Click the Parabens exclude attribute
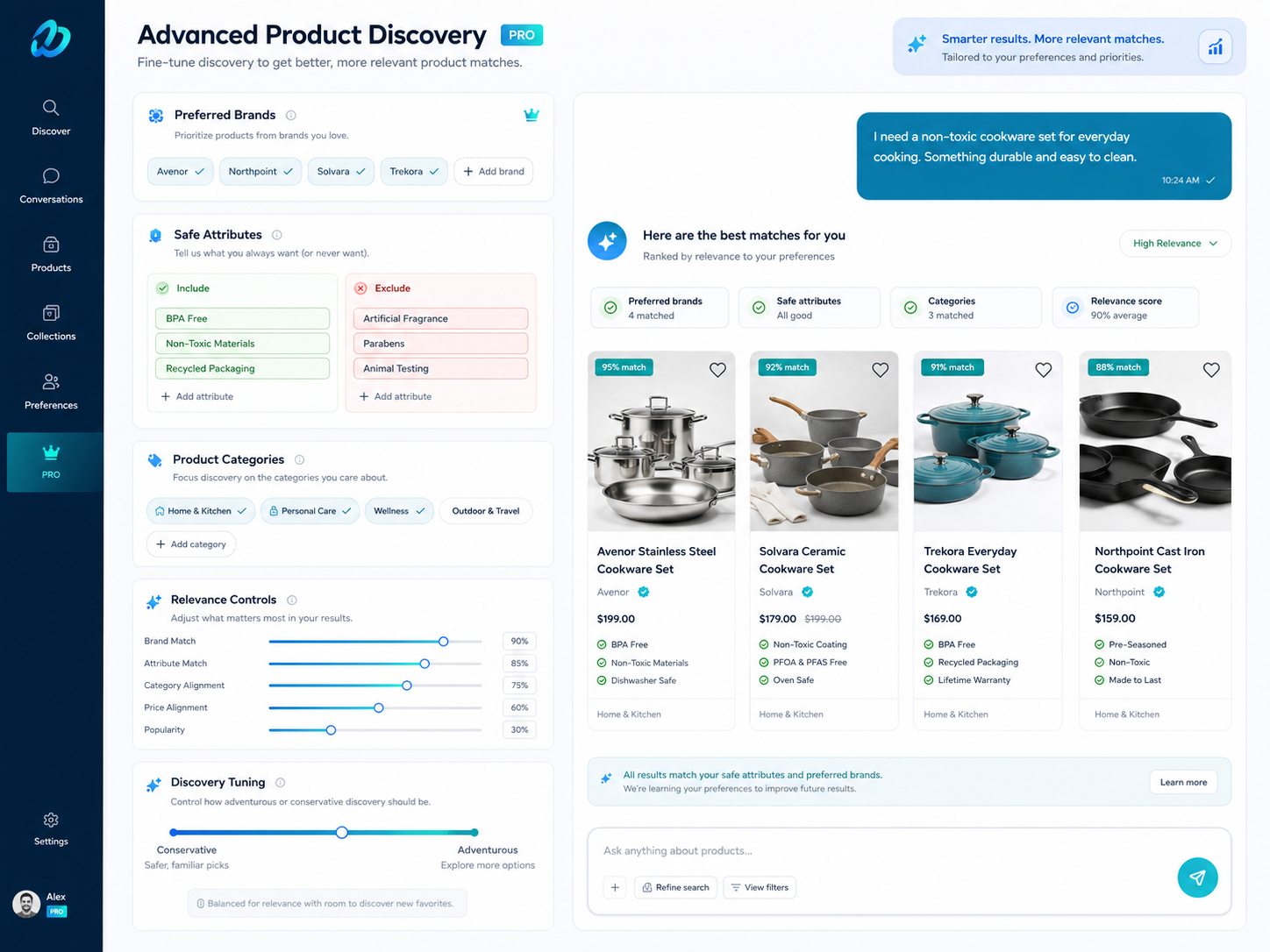Image resolution: width=1270 pixels, height=952 pixels. [x=441, y=344]
